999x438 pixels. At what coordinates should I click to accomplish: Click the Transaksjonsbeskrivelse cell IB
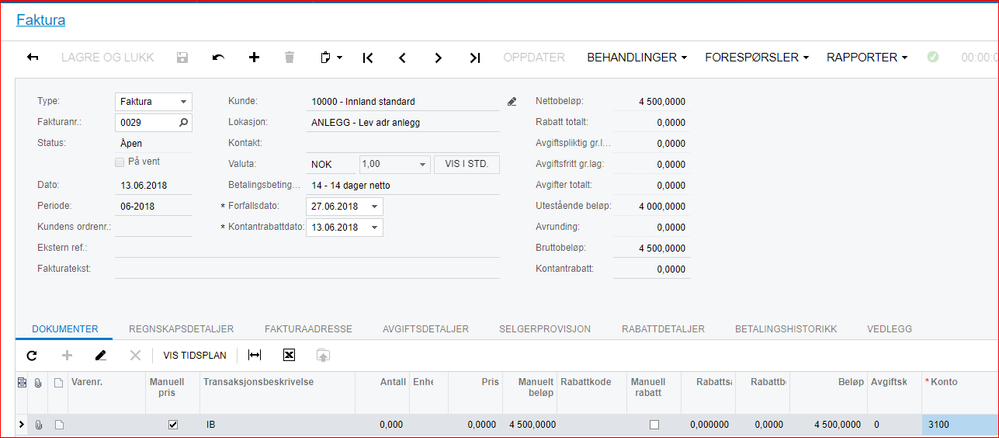click(x=277, y=425)
